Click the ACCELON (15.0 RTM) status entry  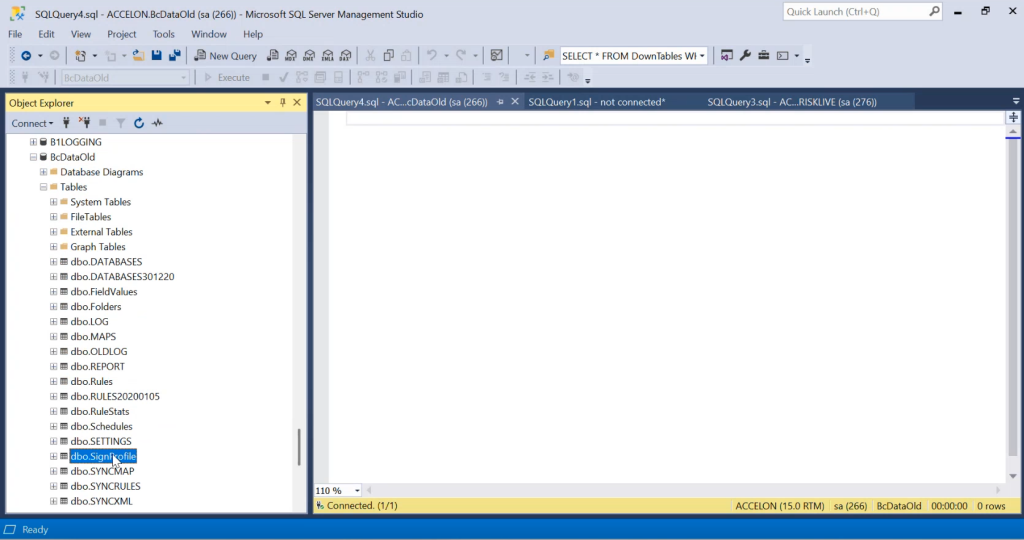[780, 505]
